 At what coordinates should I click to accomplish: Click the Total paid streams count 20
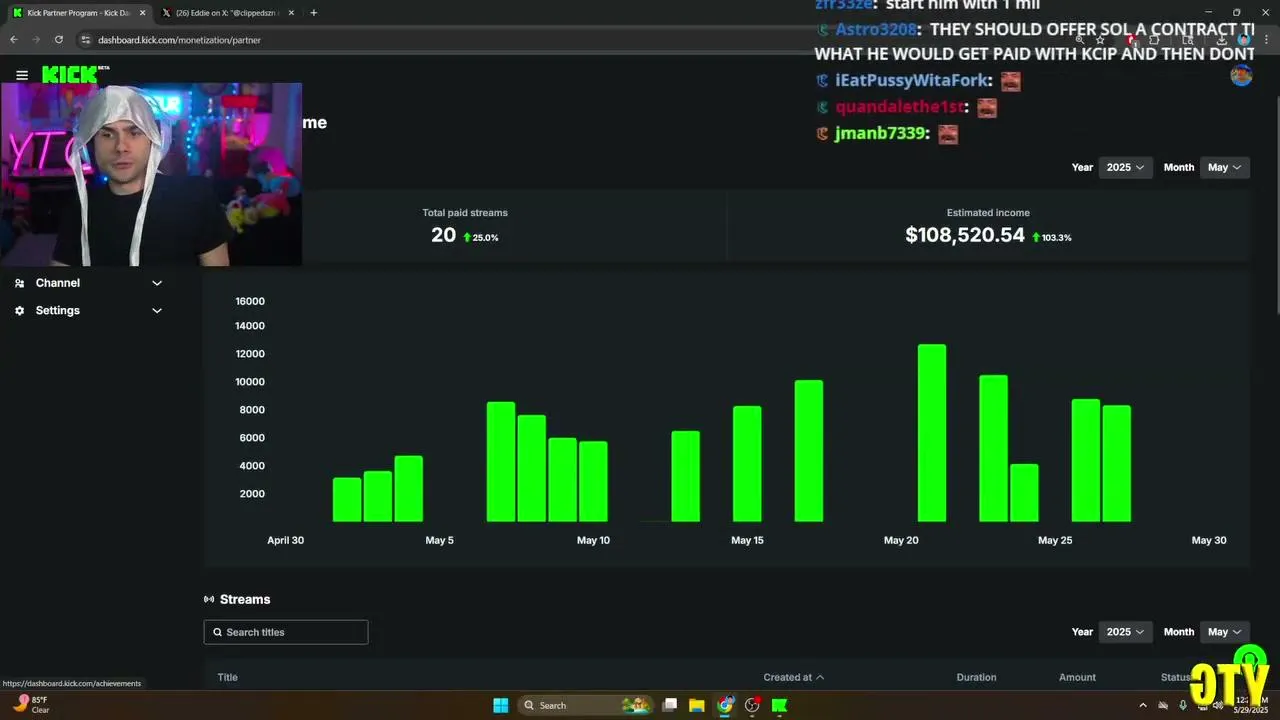tap(443, 235)
